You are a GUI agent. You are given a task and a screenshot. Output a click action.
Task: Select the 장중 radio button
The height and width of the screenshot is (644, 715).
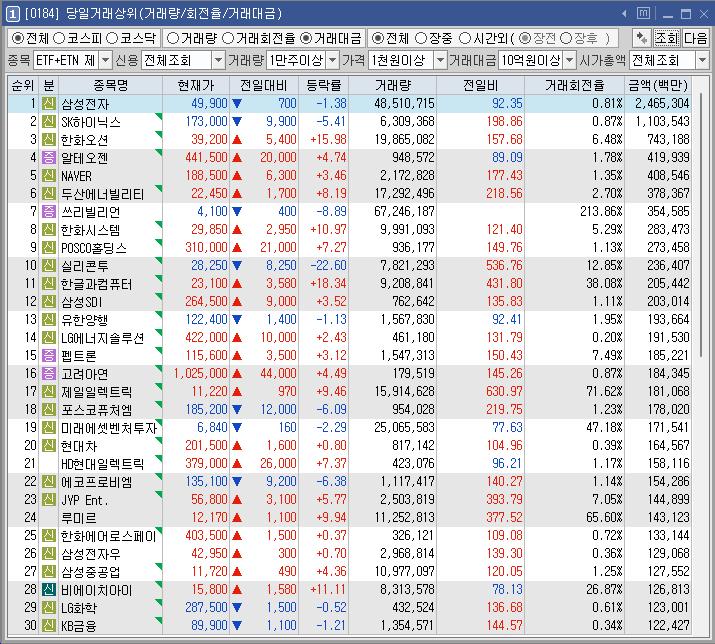421,38
